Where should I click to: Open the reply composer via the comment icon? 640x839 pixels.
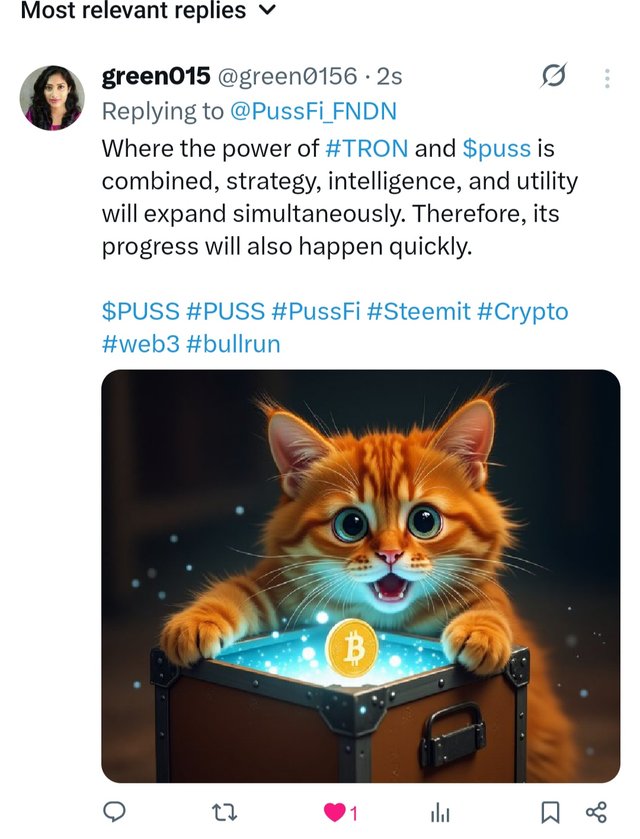pyautogui.click(x=115, y=812)
